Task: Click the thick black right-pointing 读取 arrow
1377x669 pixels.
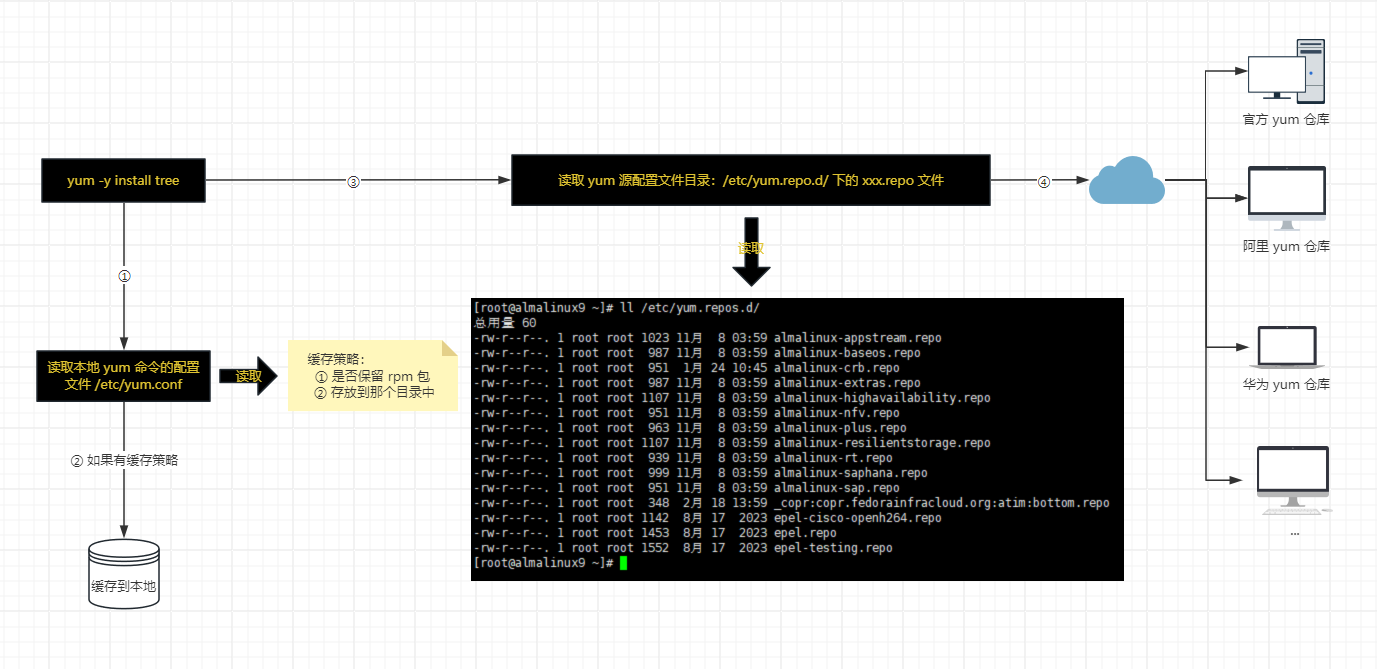Action: tap(248, 376)
